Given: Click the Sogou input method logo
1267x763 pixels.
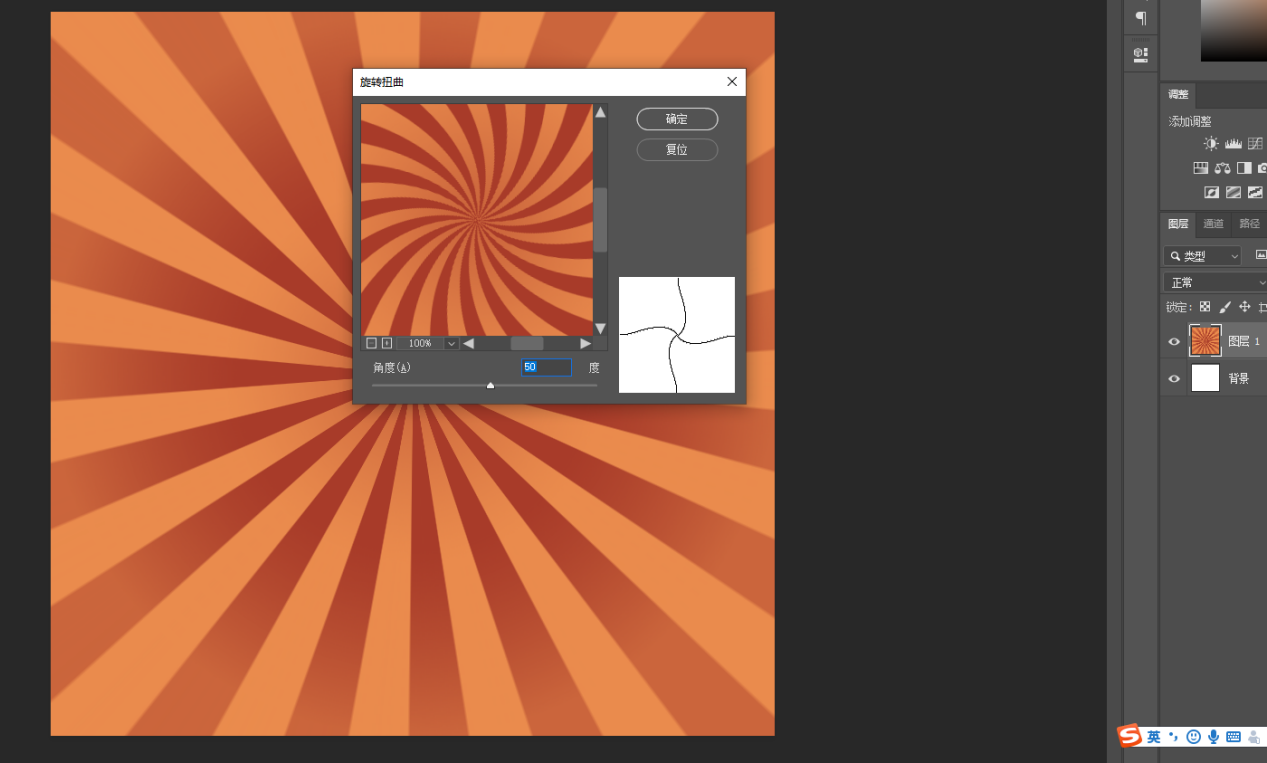Looking at the screenshot, I should coord(1130,736).
